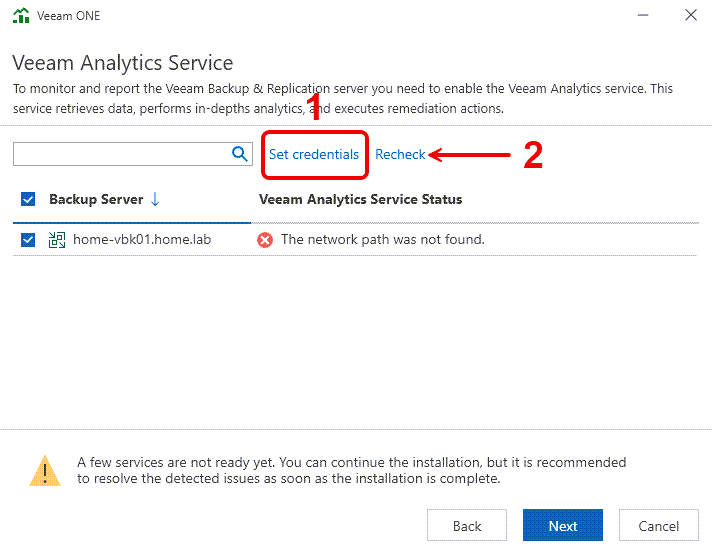This screenshot has height=557, width=712.
Task: Click the yellow warning triangle icon
Action: pos(44,470)
